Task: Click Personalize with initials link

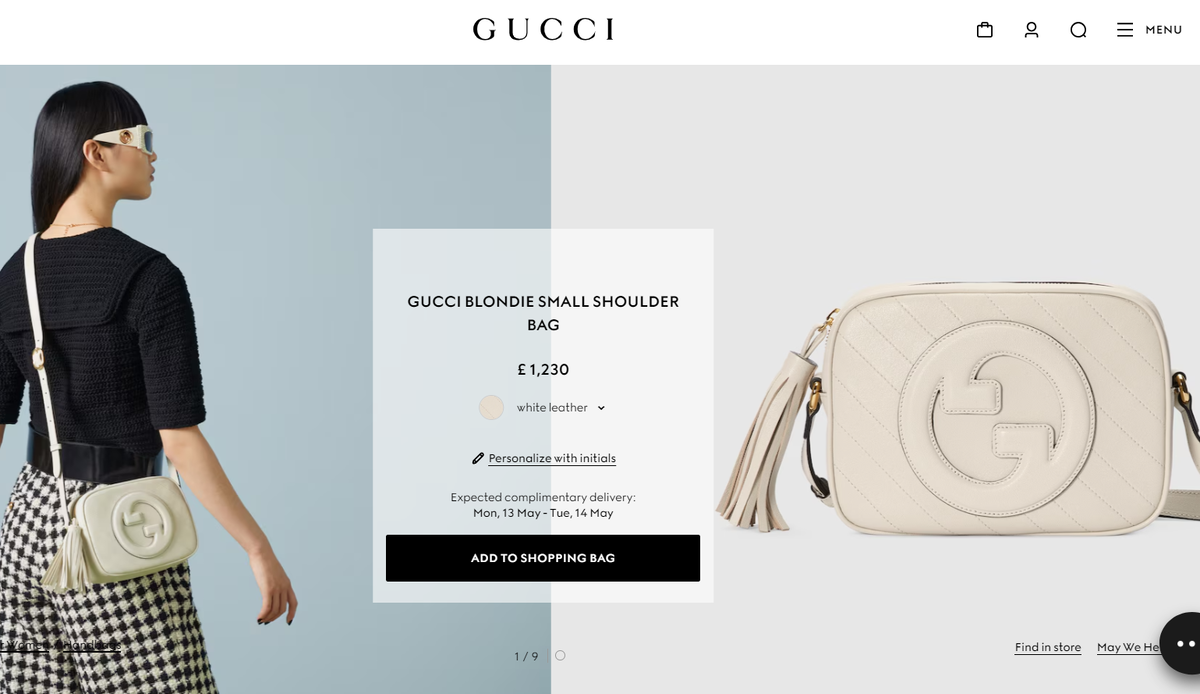Action: 552,458
